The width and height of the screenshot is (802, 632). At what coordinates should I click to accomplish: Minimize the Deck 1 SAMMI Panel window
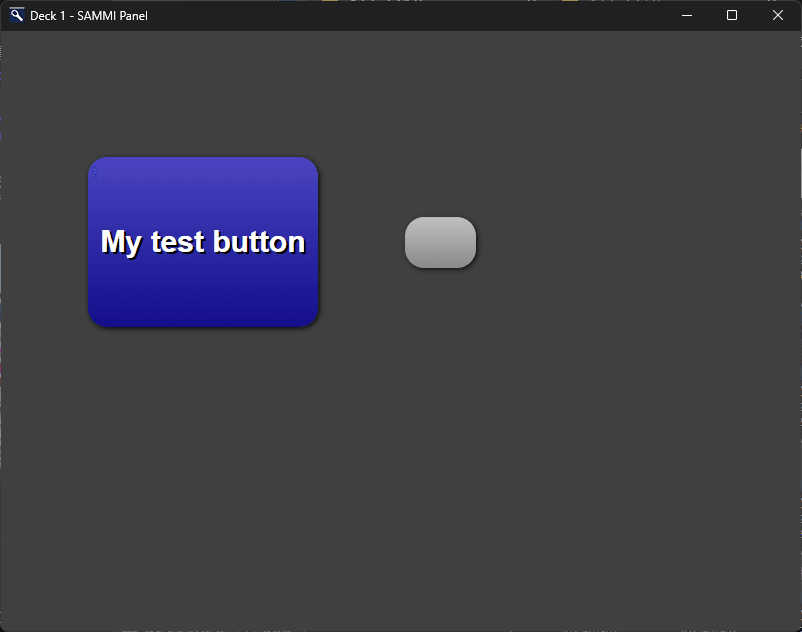point(687,15)
